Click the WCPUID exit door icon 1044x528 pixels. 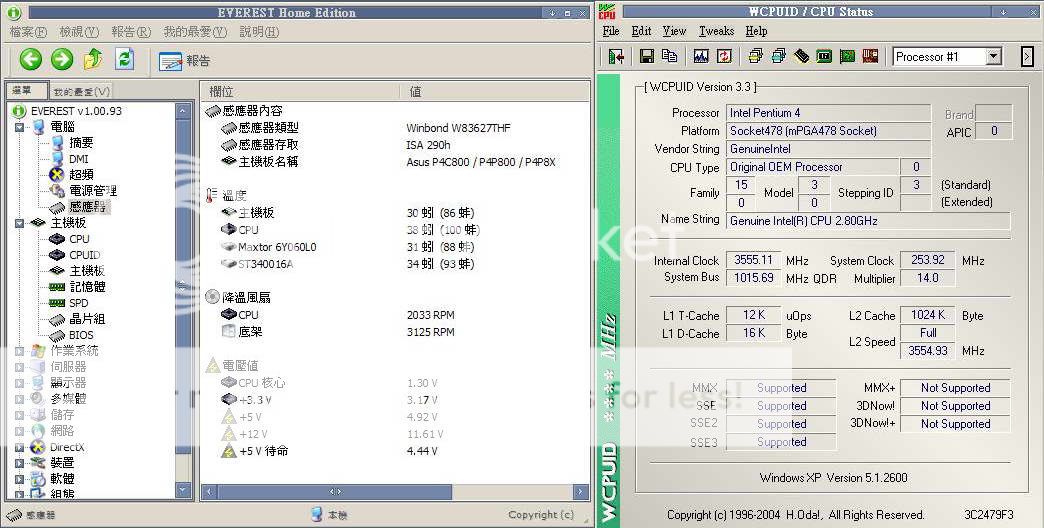(615, 56)
